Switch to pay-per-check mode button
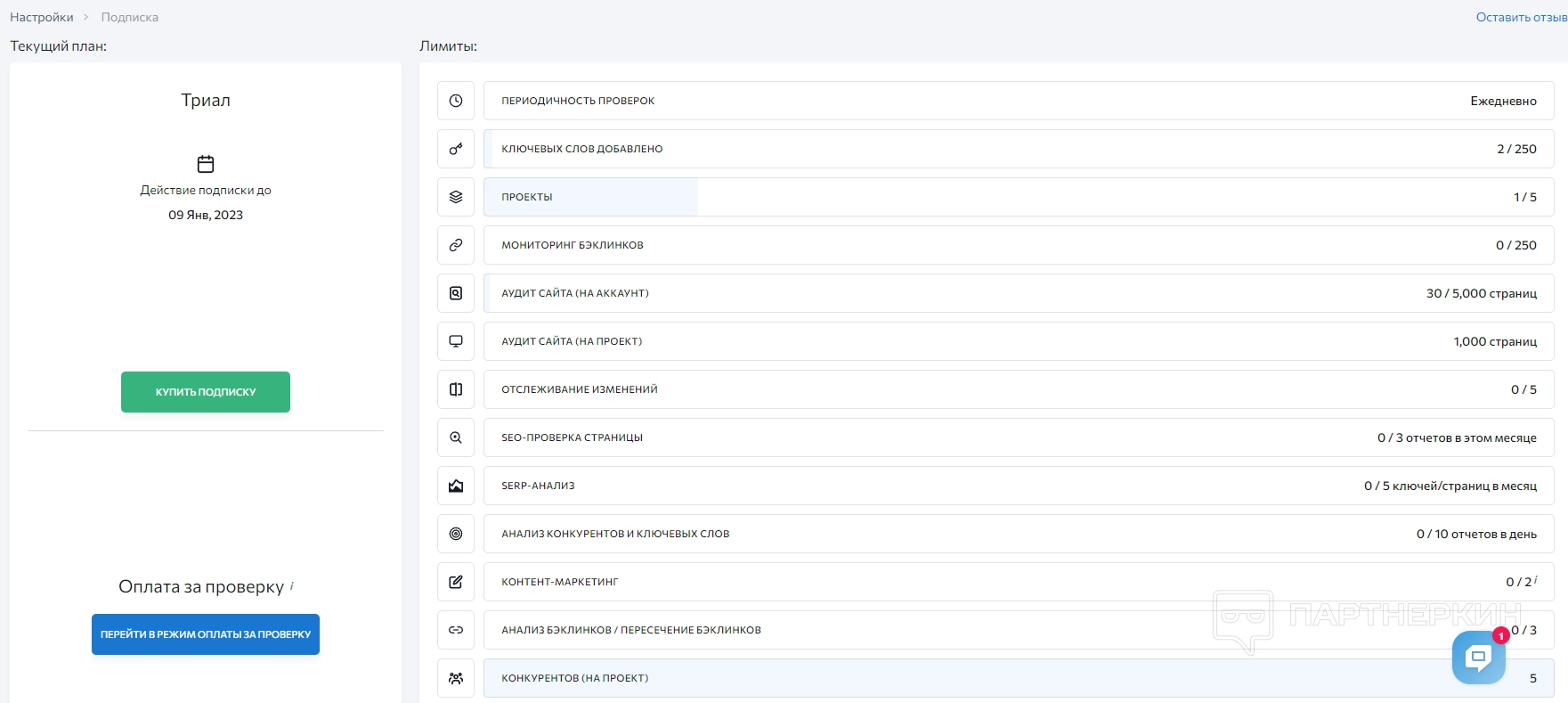This screenshot has height=703, width=1568. (206, 634)
